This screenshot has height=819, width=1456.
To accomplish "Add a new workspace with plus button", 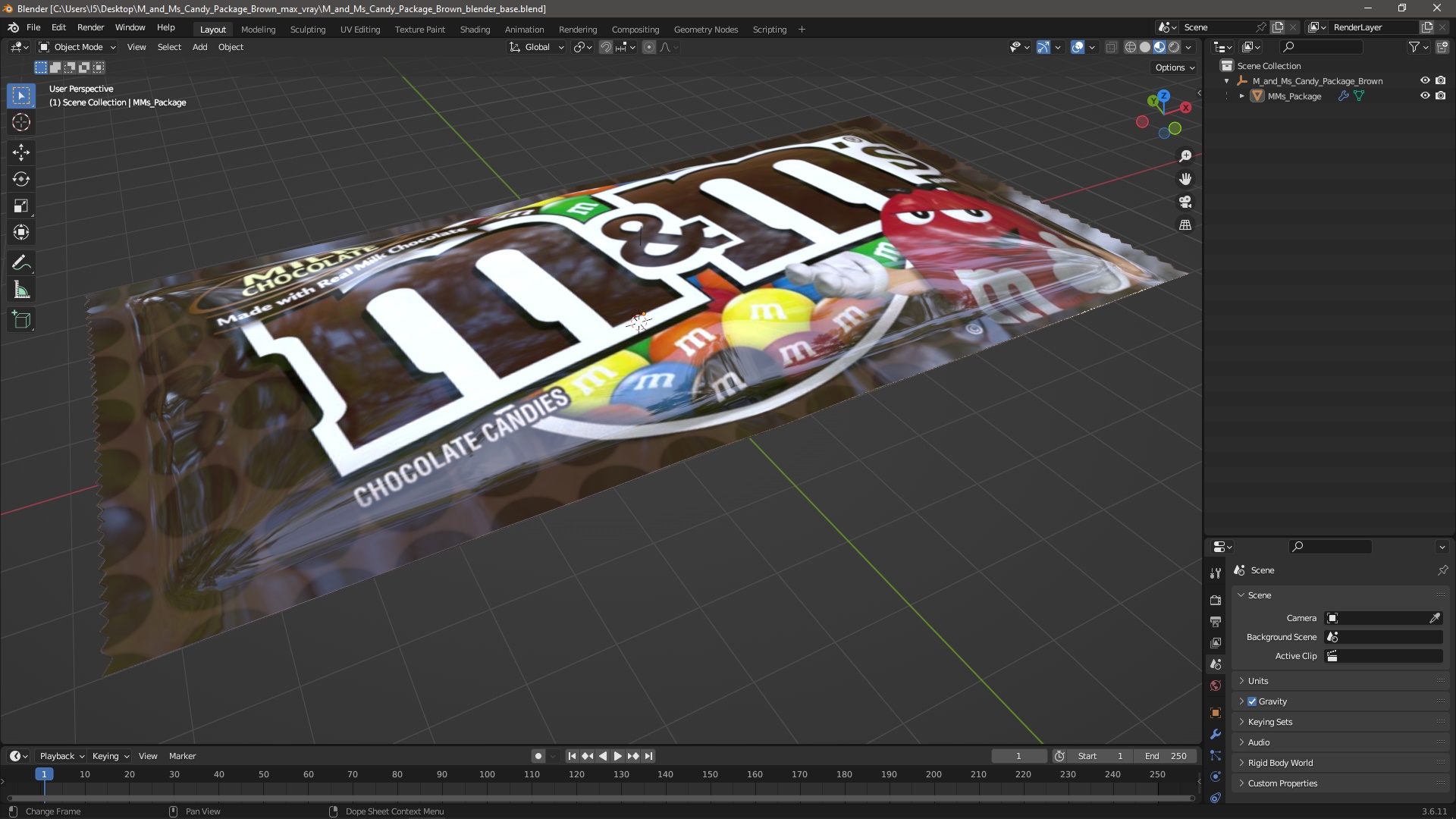I will click(802, 30).
